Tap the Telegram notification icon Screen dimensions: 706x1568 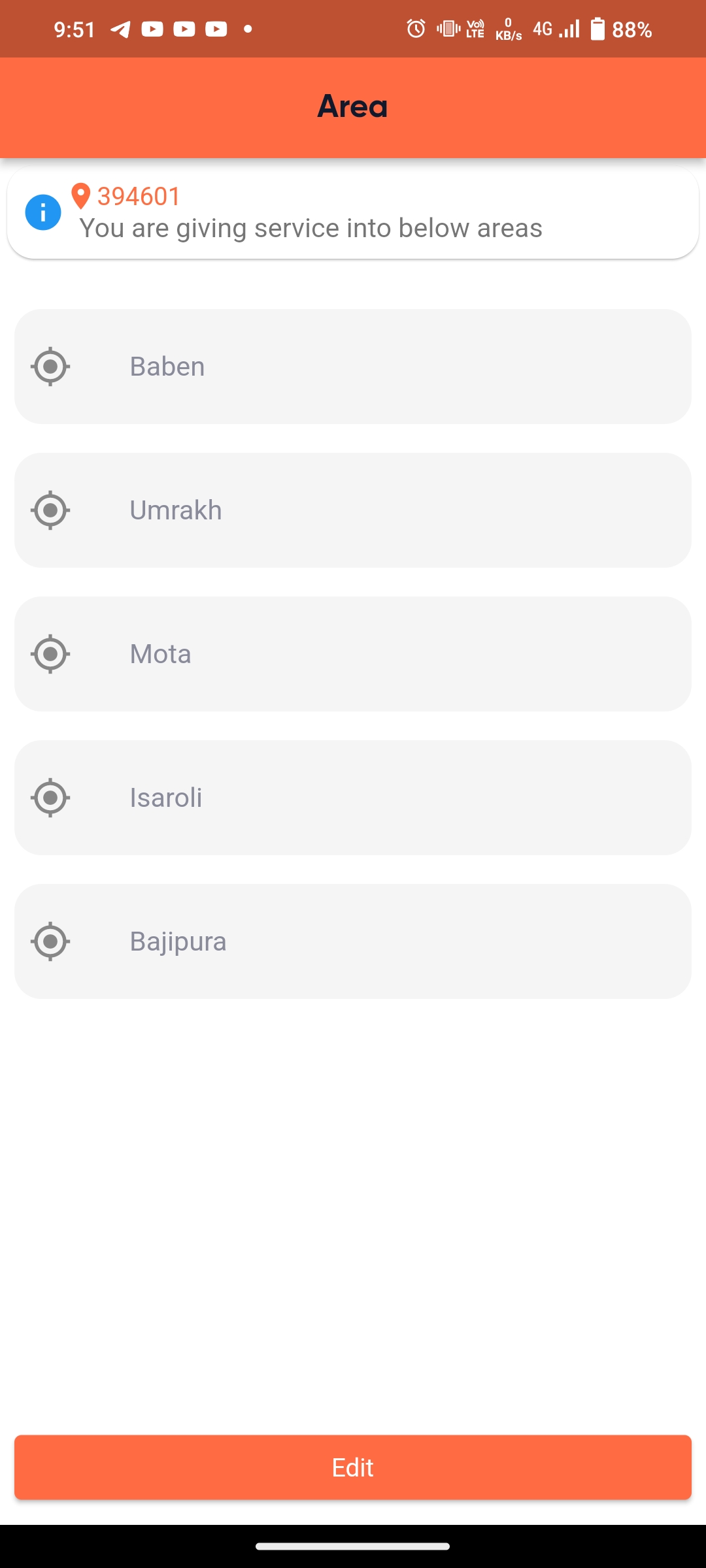coord(120,29)
